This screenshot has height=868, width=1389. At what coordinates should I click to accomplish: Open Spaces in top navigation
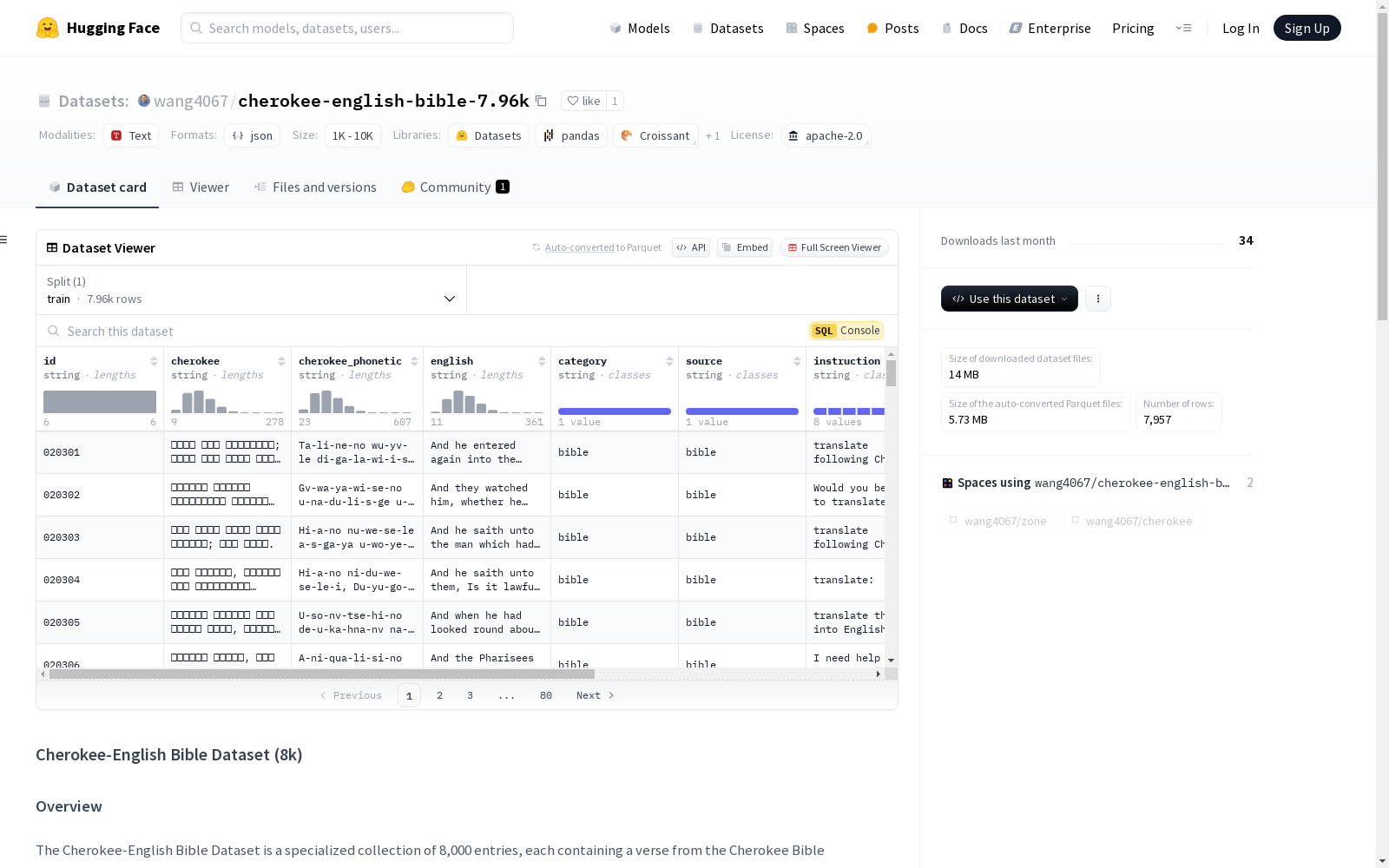pyautogui.click(x=814, y=28)
